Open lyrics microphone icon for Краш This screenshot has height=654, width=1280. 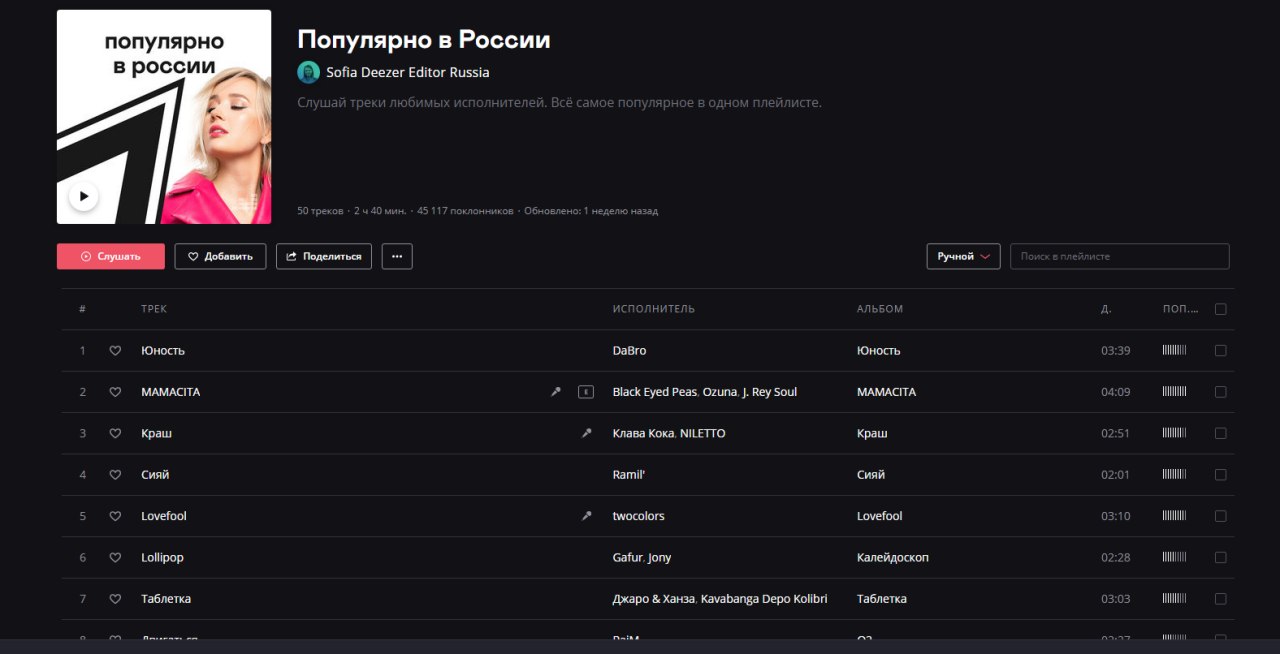[x=587, y=433]
